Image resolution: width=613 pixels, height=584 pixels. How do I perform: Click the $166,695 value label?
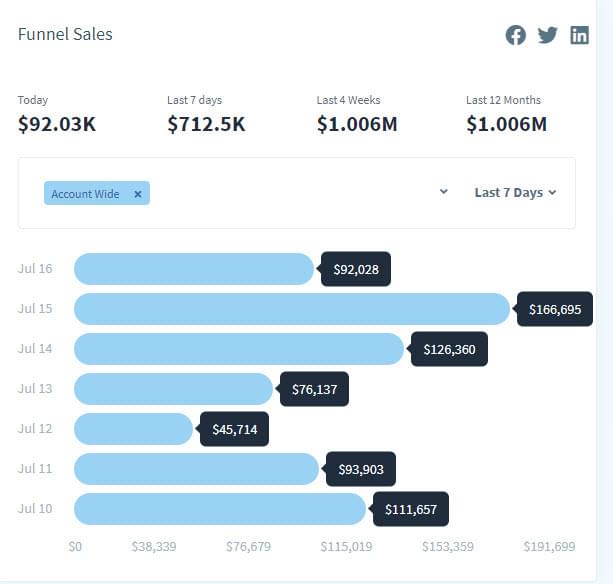coord(555,310)
